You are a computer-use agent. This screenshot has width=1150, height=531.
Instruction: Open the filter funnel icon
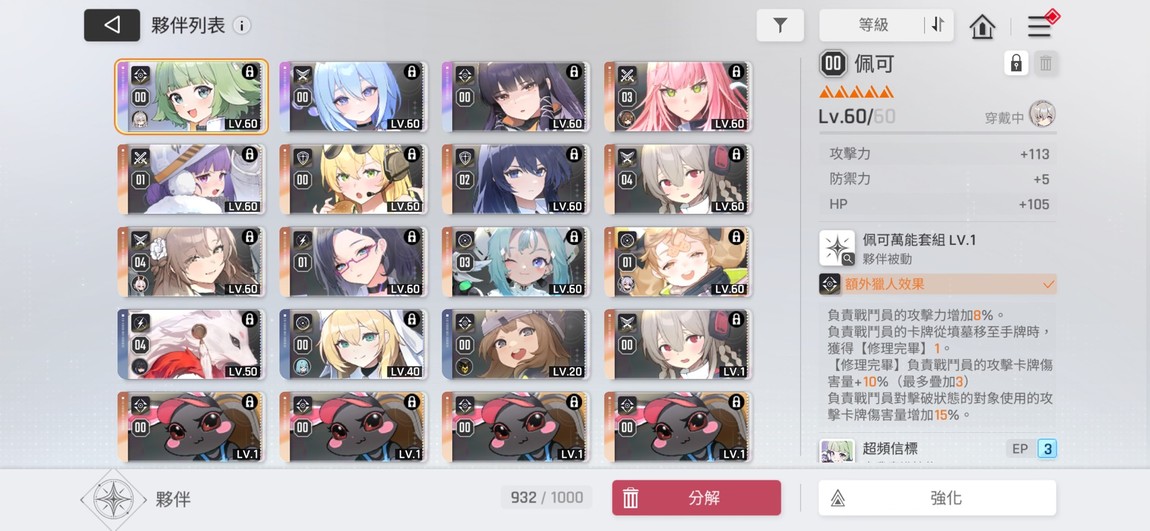pos(780,26)
